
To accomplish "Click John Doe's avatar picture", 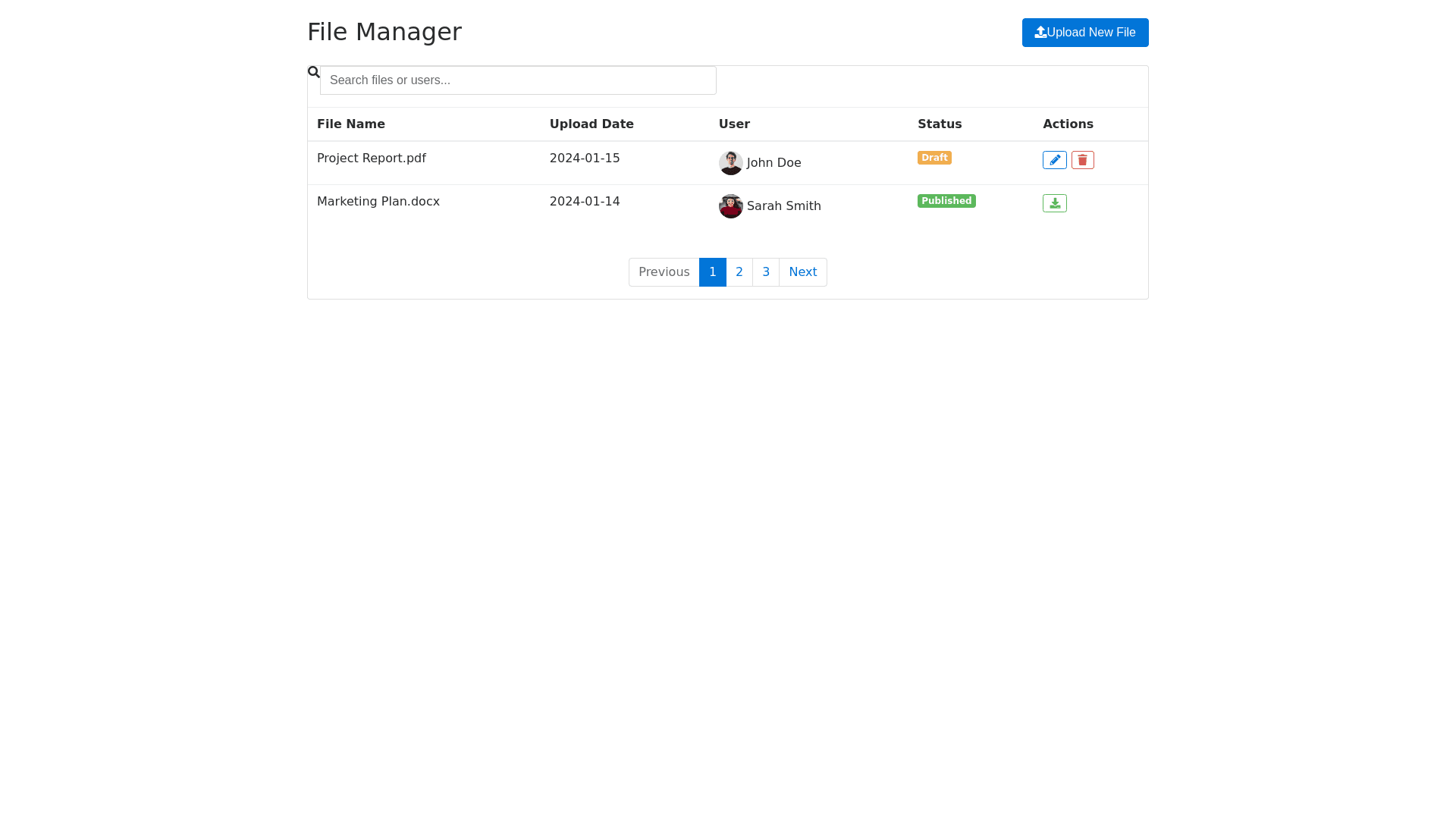I will point(730,163).
